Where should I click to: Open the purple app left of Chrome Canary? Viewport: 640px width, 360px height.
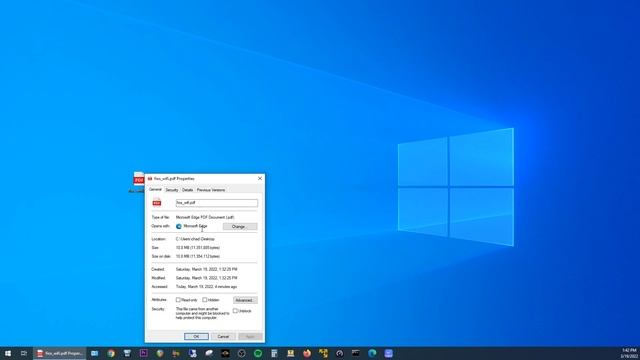tap(143, 353)
